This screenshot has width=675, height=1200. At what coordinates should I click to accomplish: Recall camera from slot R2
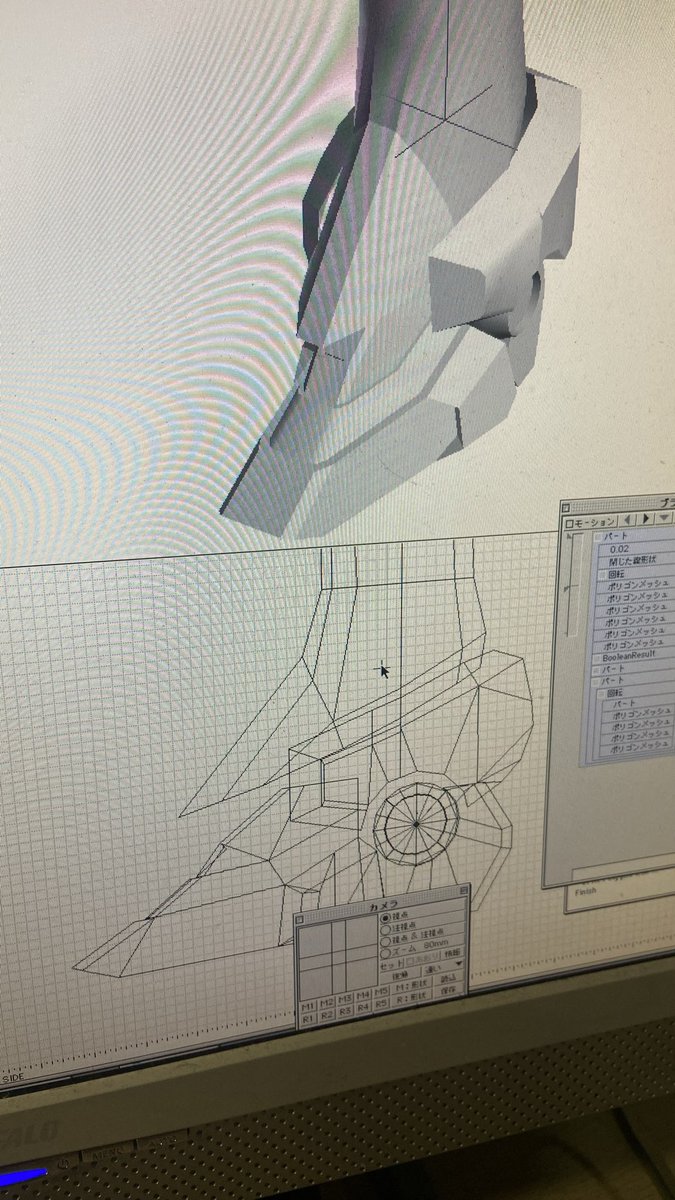click(327, 1014)
